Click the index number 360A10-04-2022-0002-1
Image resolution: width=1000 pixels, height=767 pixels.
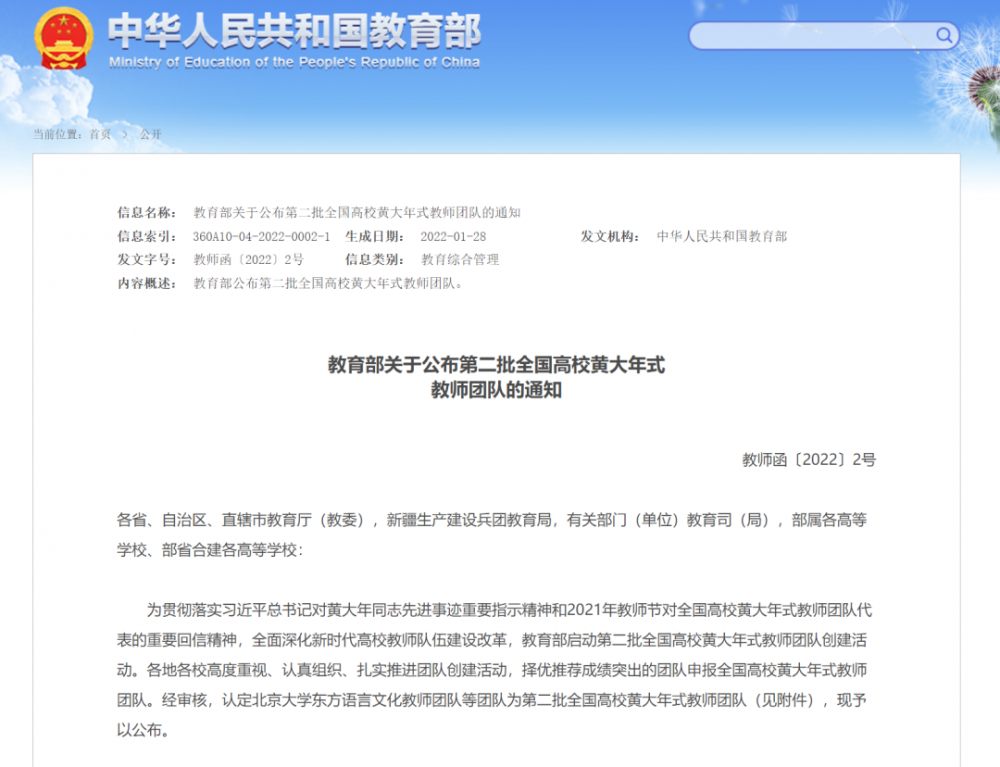[x=261, y=236]
